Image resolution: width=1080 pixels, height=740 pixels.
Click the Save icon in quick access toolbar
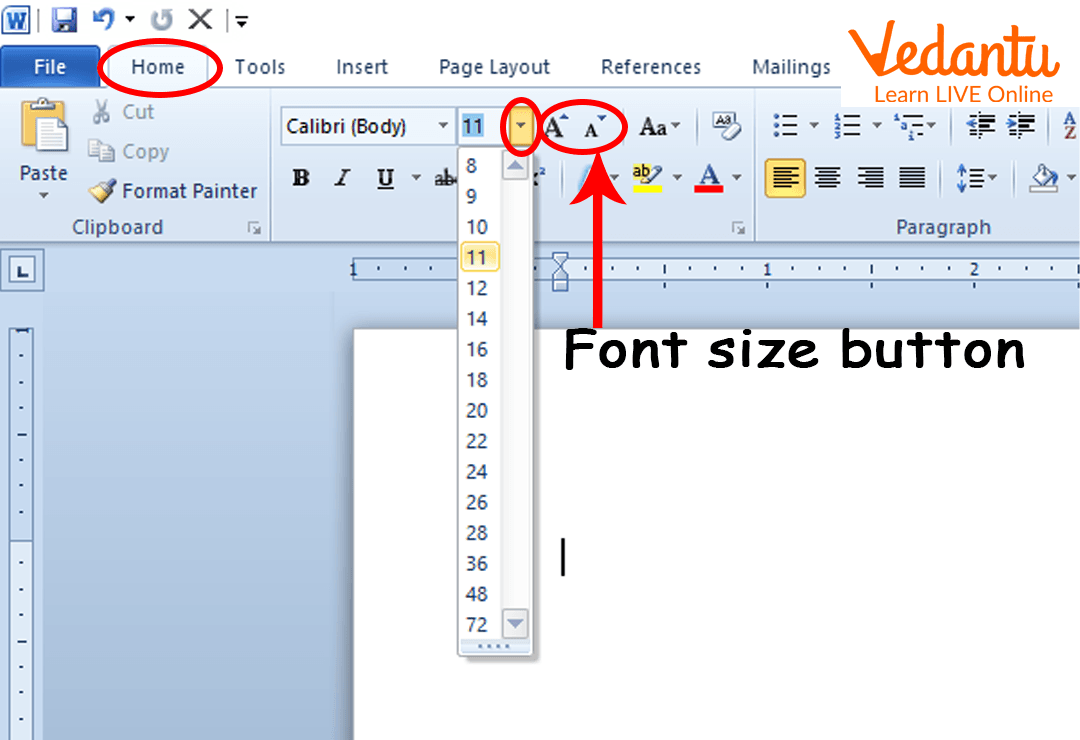point(64,19)
